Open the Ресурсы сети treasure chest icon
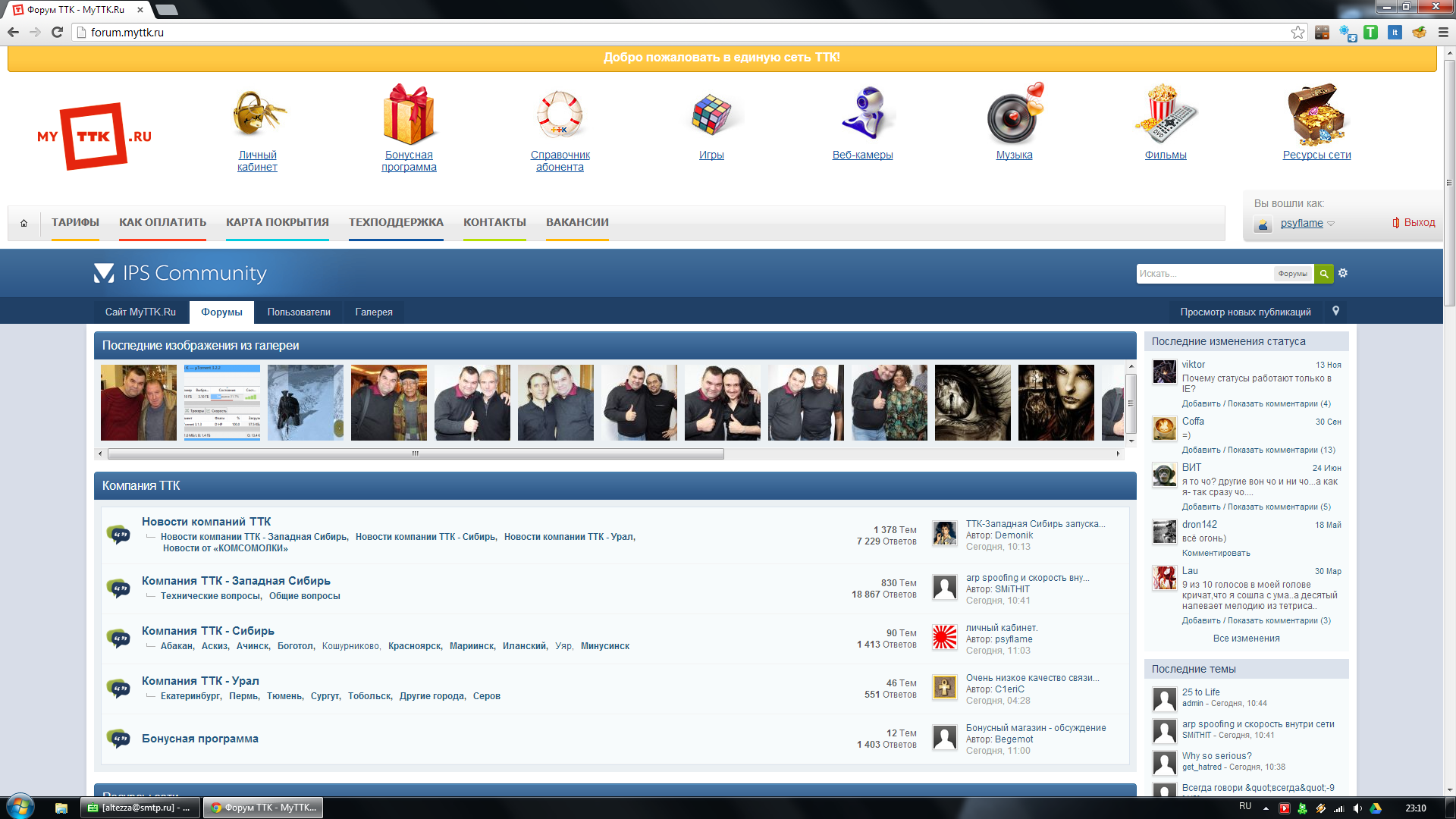This screenshot has height=819, width=1456. [1316, 115]
